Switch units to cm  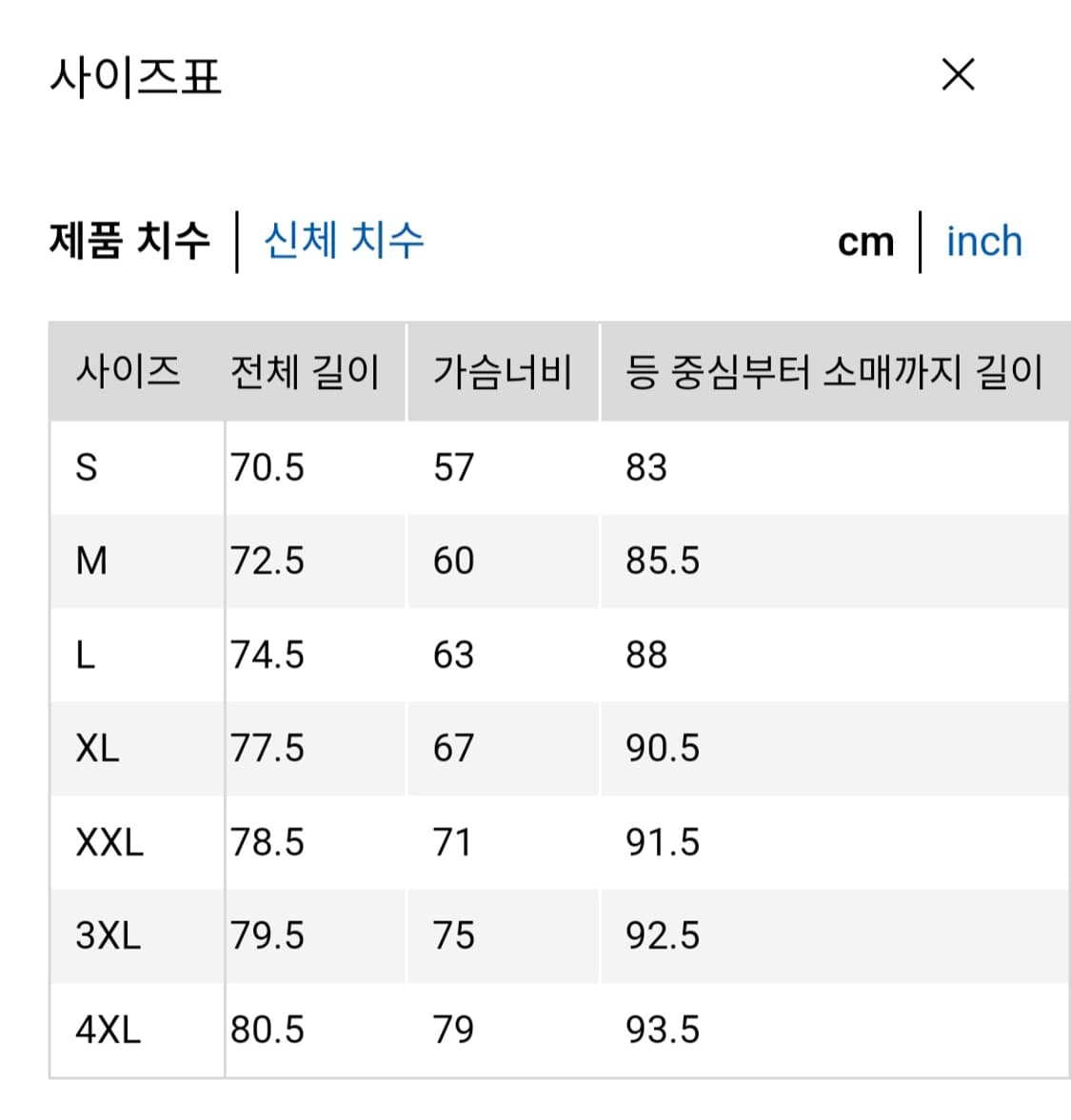pos(866,241)
